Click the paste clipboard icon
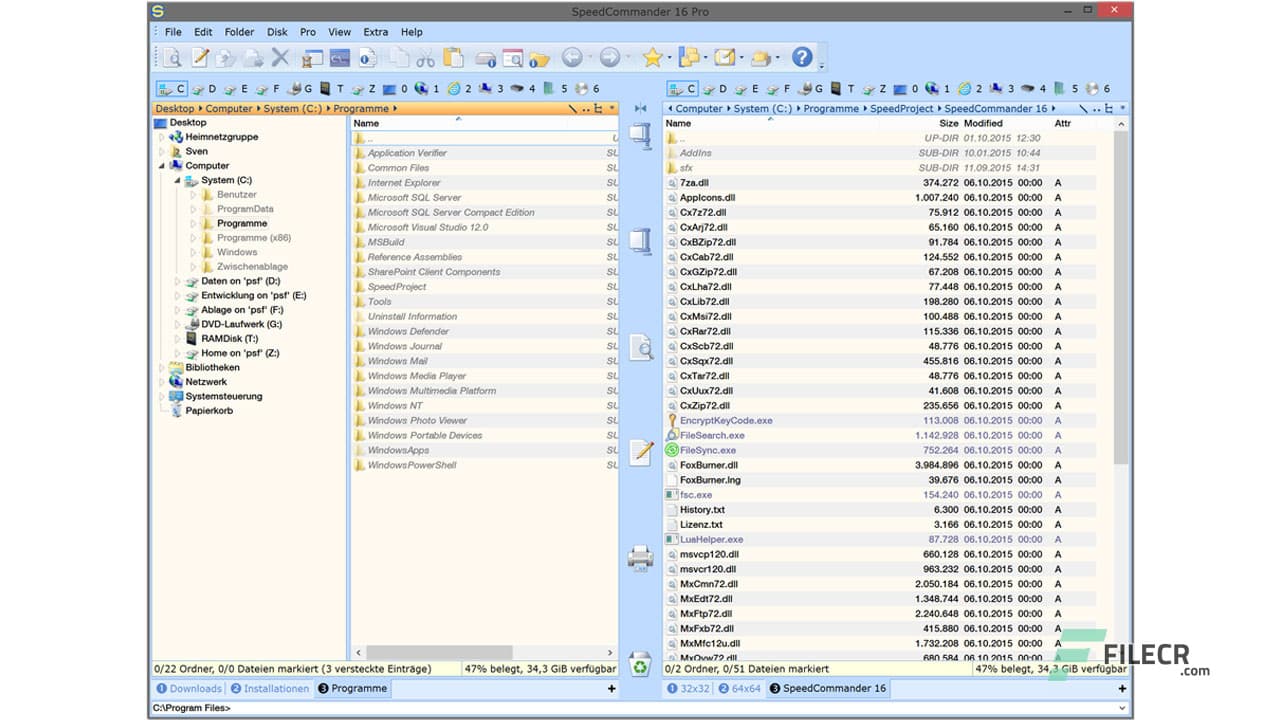Screen dimensions: 1280x720 click(x=453, y=57)
